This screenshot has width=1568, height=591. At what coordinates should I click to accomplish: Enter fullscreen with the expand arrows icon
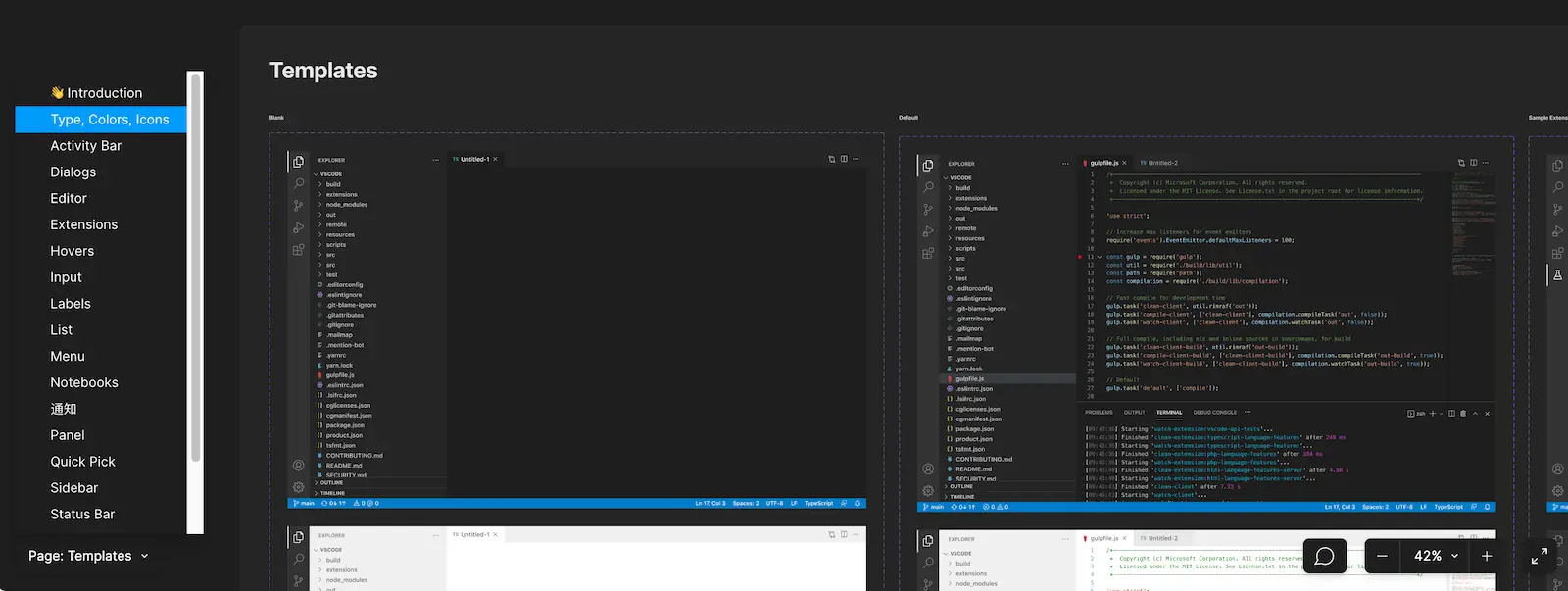point(1540,556)
